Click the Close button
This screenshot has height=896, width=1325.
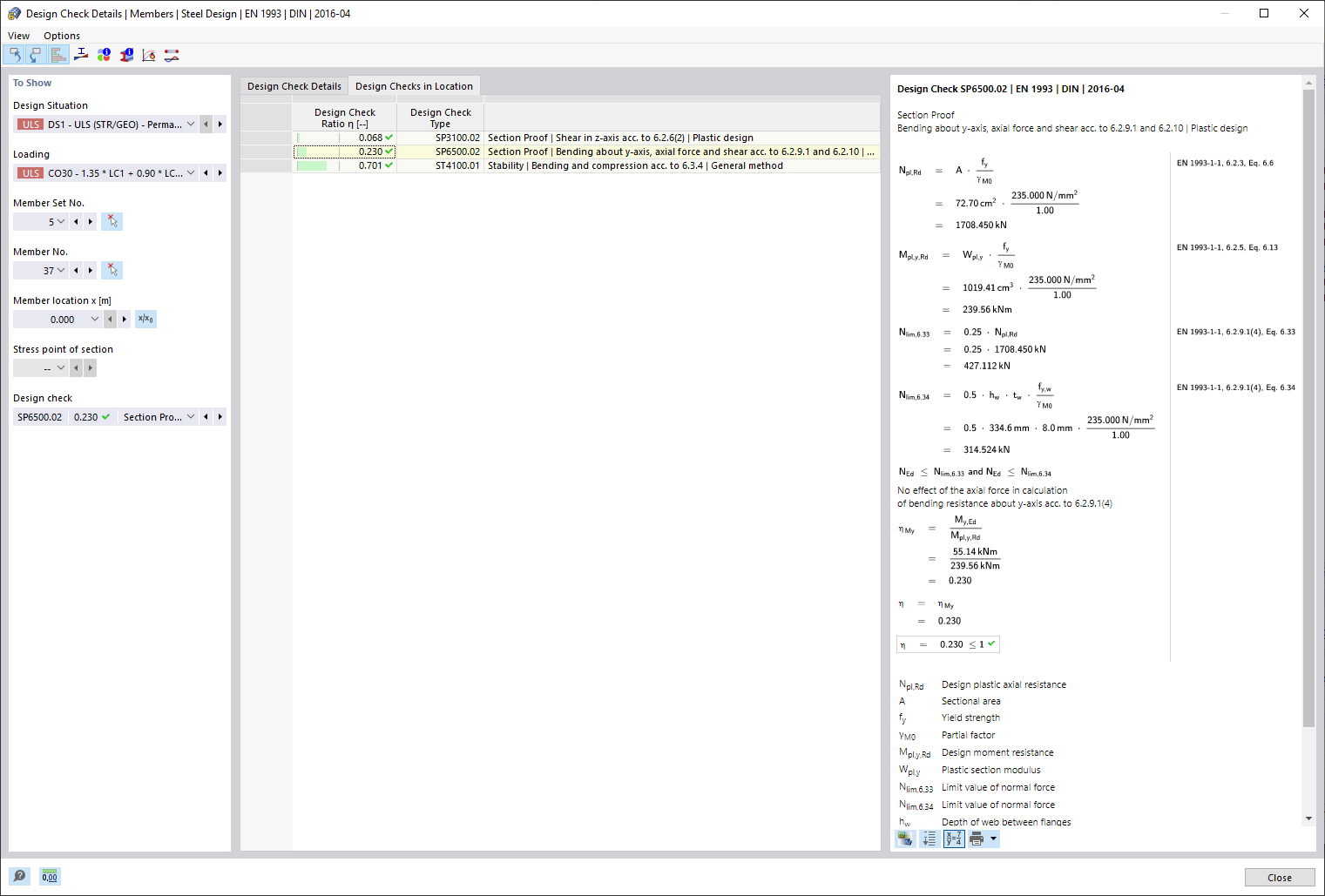[1280, 878]
